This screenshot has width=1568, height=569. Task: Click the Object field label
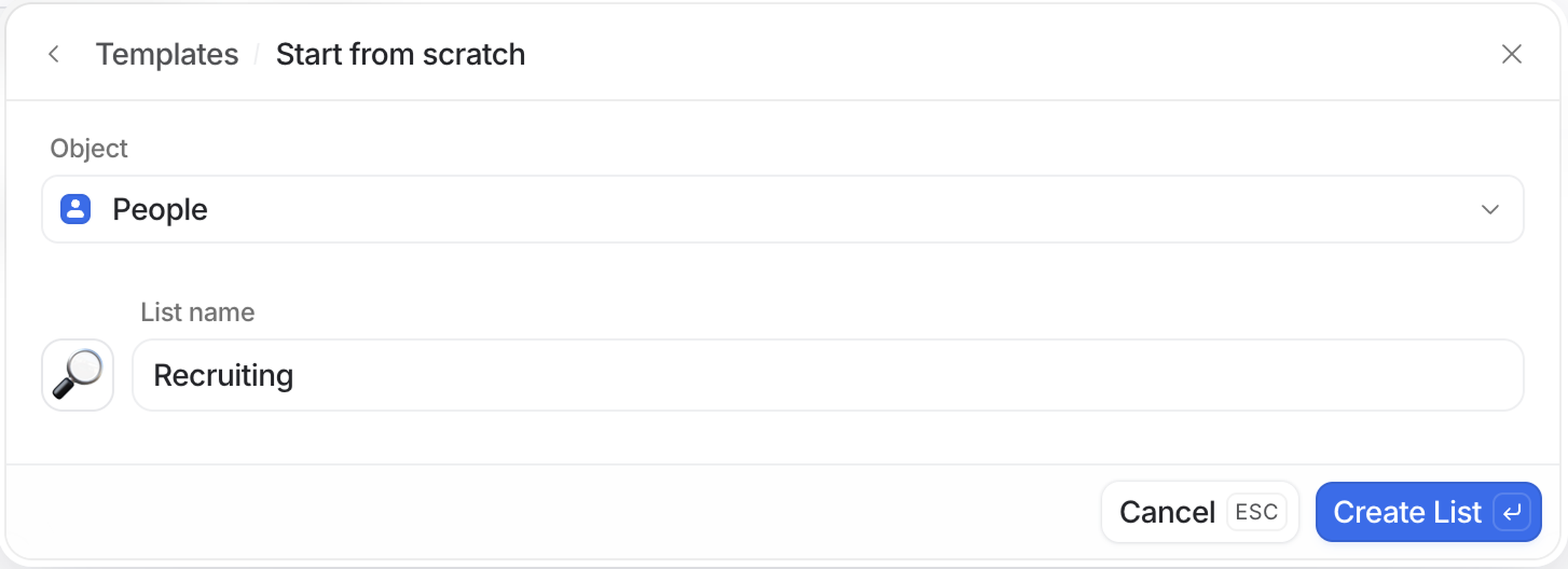(x=89, y=149)
